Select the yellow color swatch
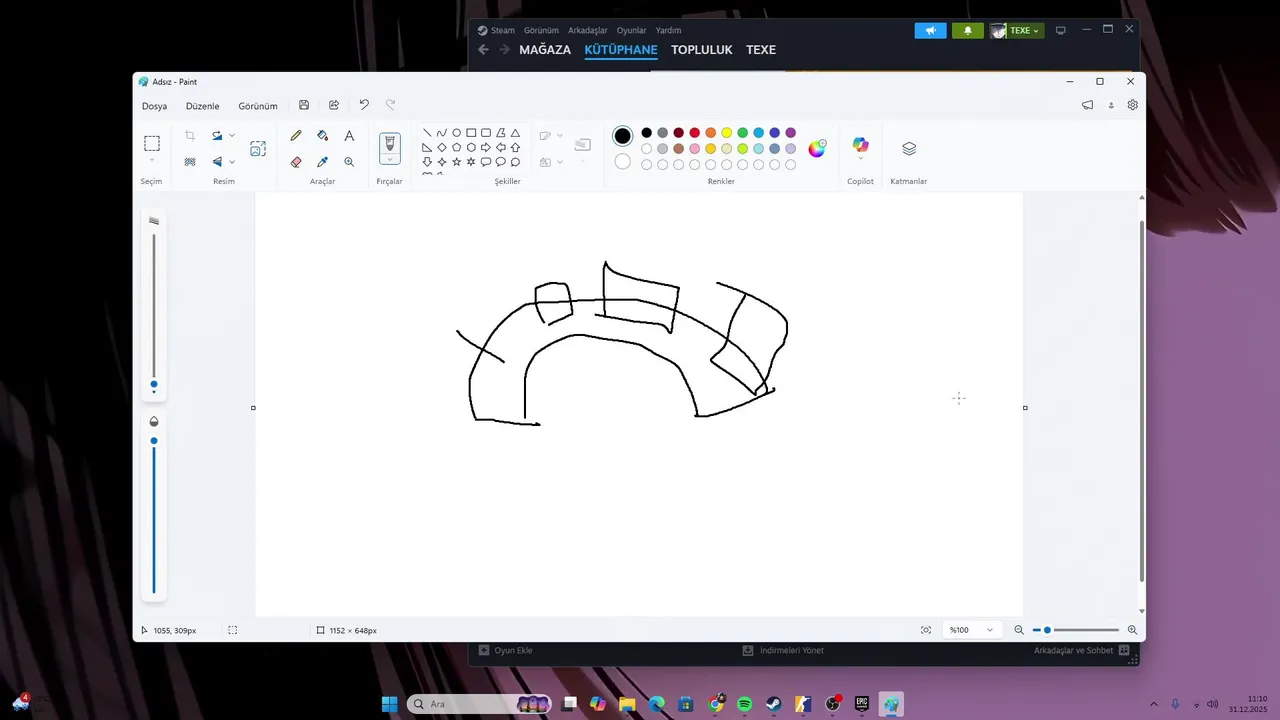The image size is (1280, 720). (x=727, y=133)
